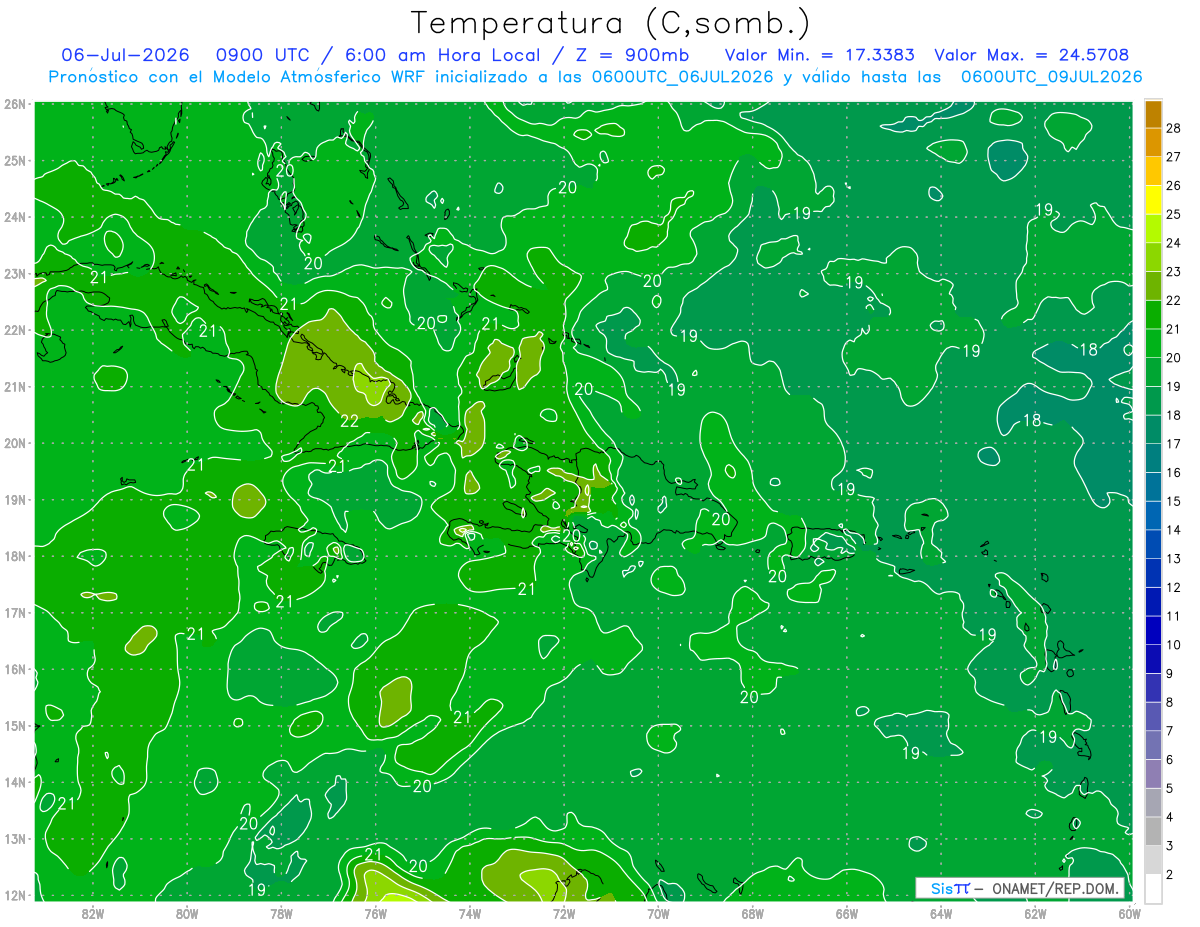
Task: Click the '60W' longitude axis label
Action: tap(1129, 913)
